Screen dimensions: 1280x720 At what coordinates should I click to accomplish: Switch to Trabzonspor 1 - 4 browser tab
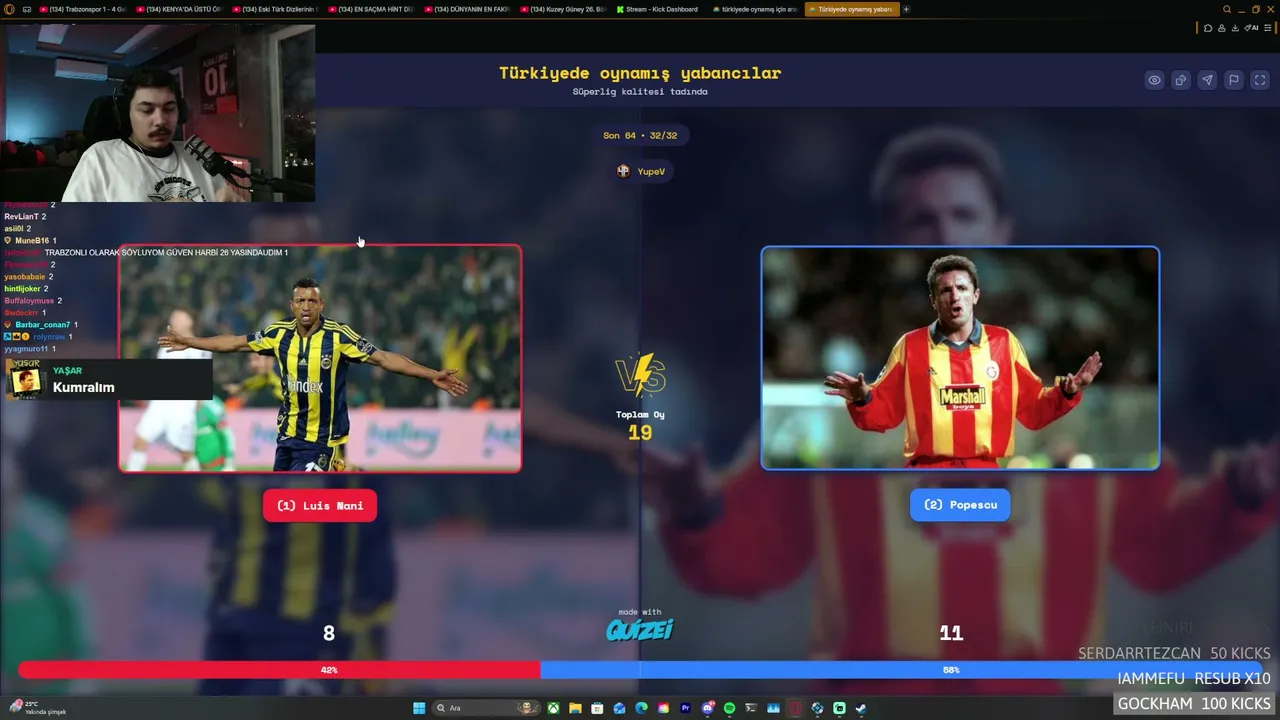coord(83,9)
